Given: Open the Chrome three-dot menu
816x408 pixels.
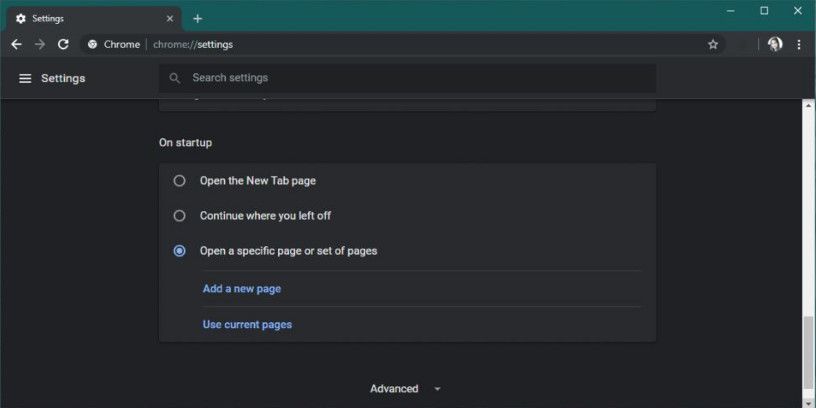Looking at the screenshot, I should [799, 44].
